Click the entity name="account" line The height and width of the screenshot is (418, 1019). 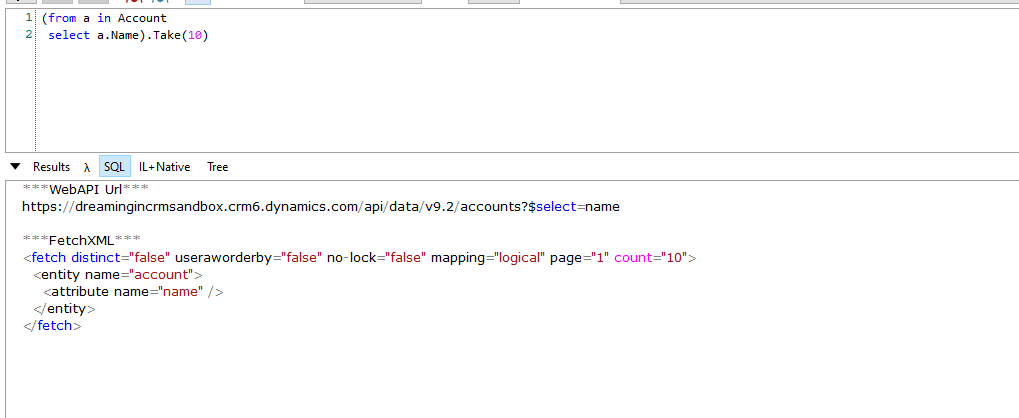pos(118,274)
